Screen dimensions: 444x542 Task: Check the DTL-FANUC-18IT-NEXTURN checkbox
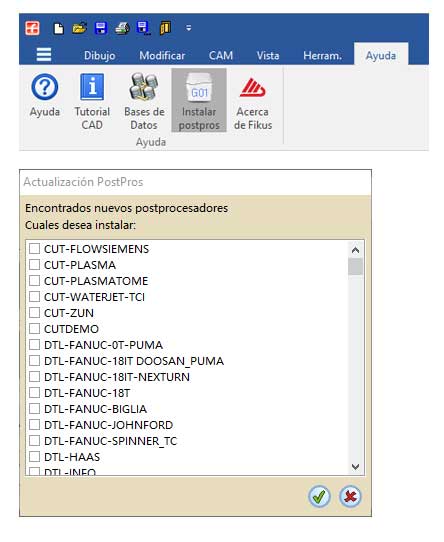[x=34, y=376]
